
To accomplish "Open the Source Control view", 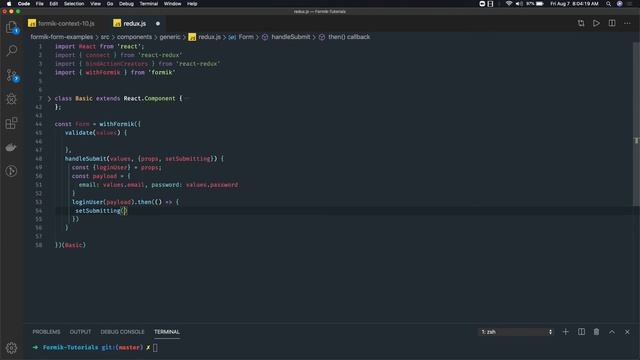I will 12,75.
